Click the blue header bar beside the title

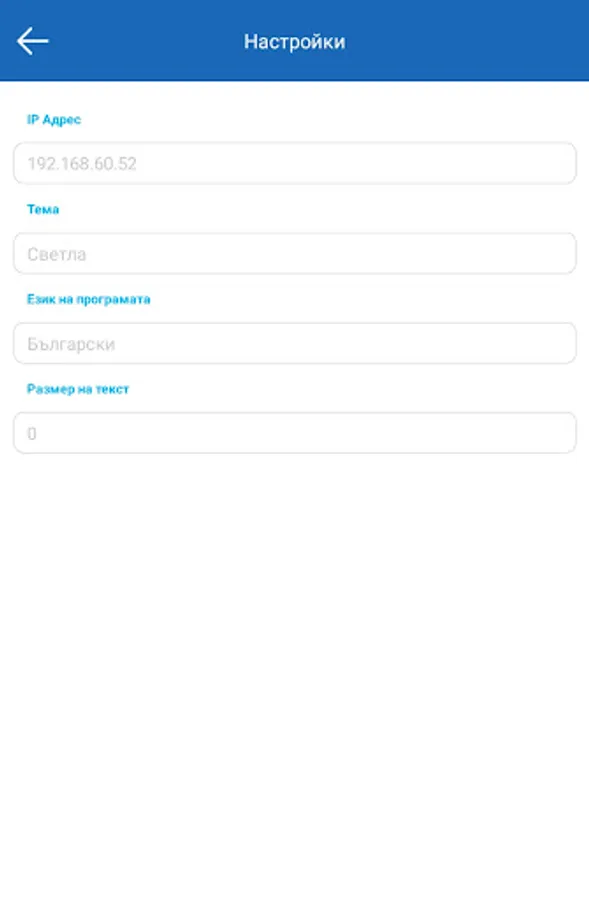click(x=459, y=41)
